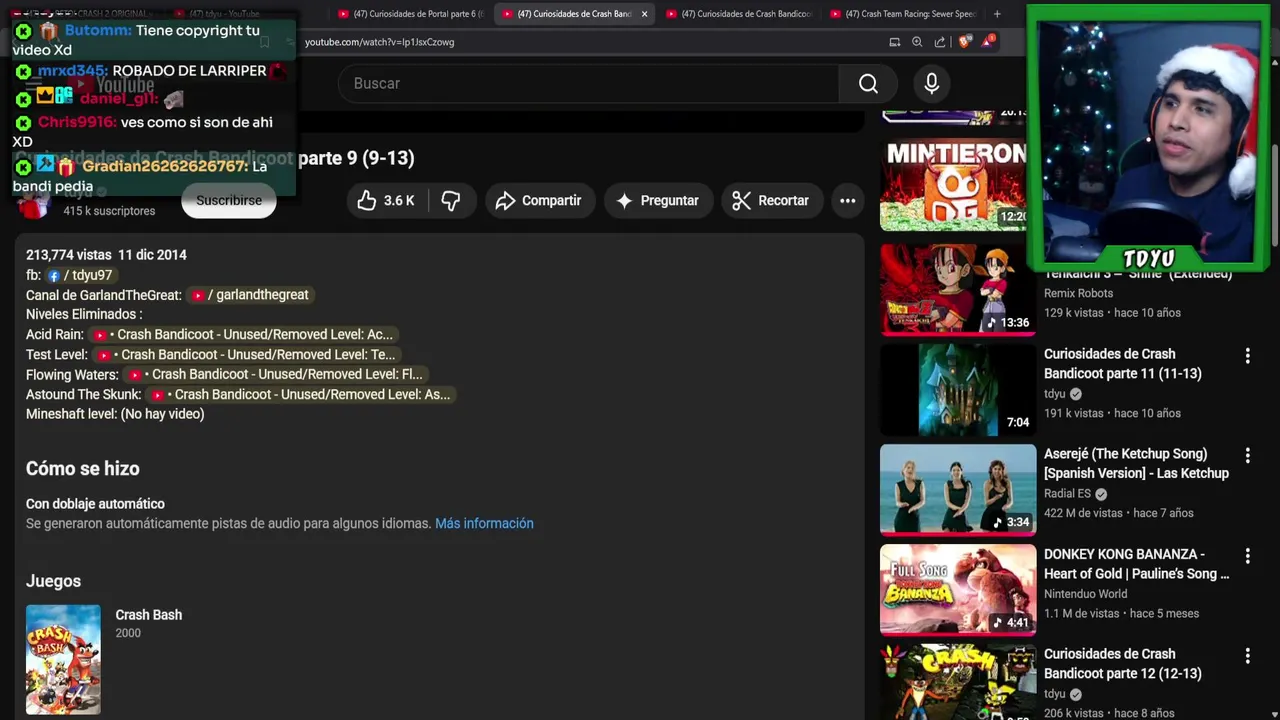Click install/cast screen icon in address bar
Image resolution: width=1280 pixels, height=720 pixels.
coord(895,42)
